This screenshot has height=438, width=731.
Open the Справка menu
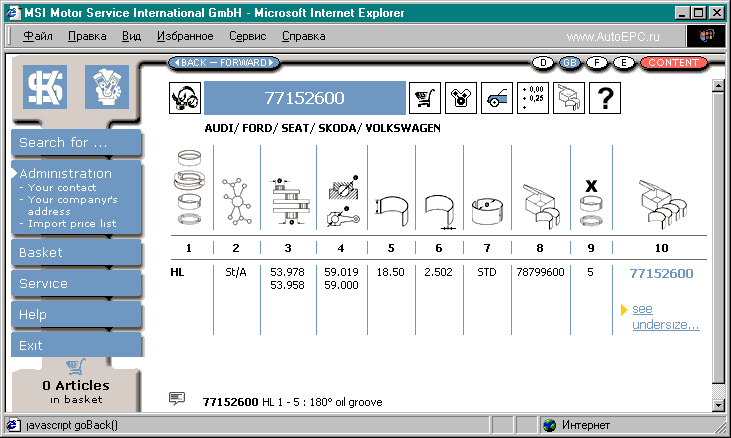click(x=303, y=36)
